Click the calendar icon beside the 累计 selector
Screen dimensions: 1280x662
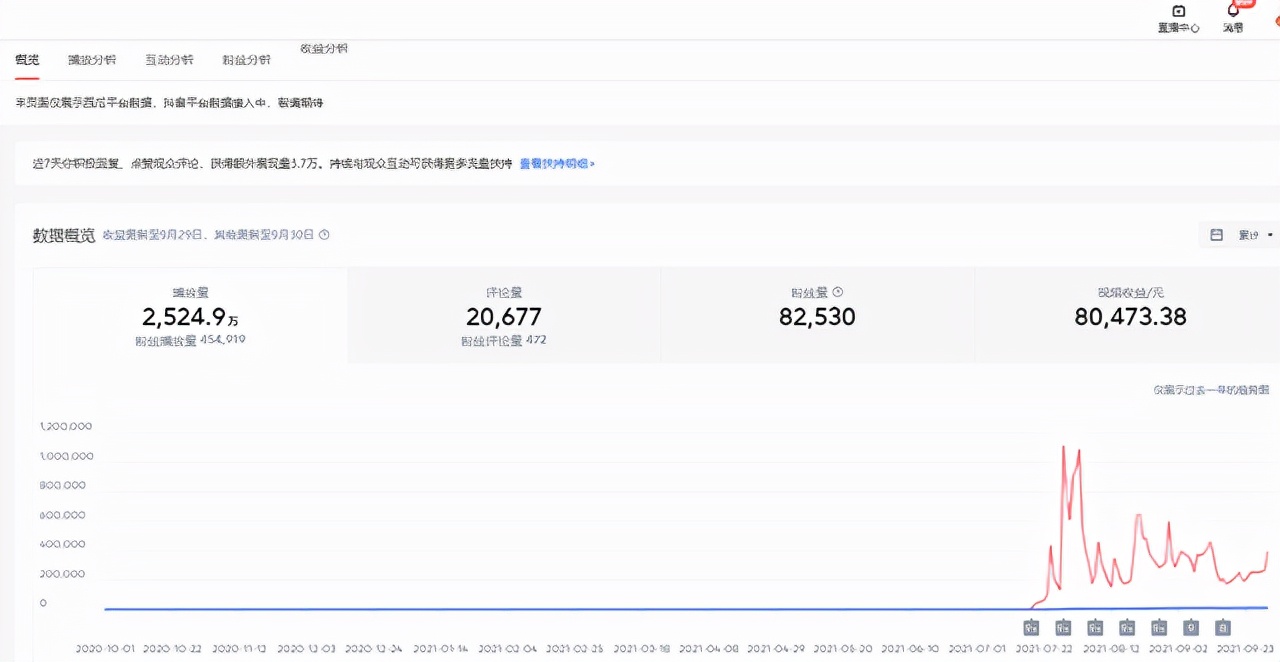(1216, 234)
